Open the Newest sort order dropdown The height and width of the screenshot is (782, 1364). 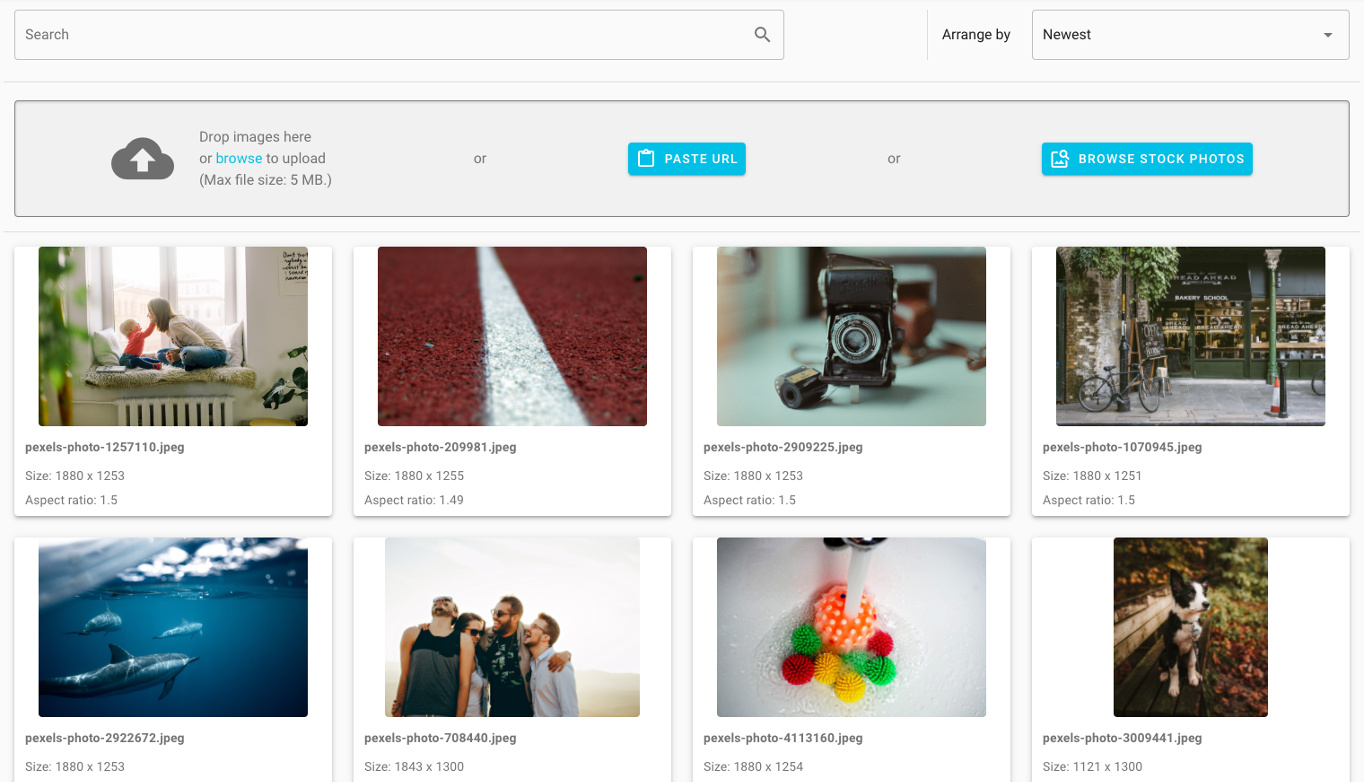pyautogui.click(x=1189, y=33)
